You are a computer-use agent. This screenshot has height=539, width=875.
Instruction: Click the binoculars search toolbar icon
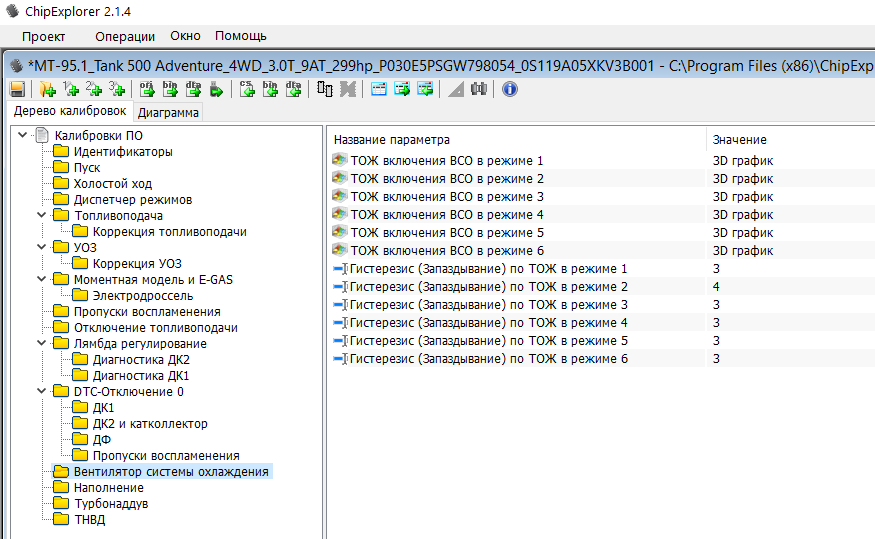tap(479, 89)
